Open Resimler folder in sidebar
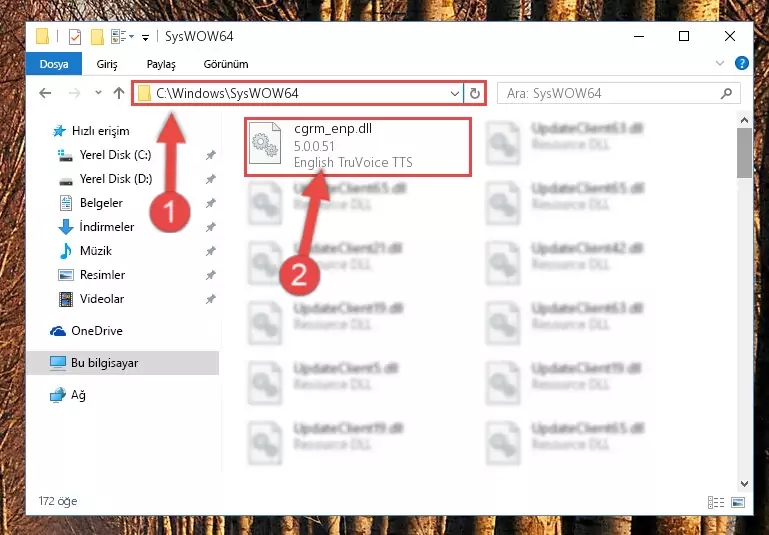Viewport: 769px width, 535px height. point(102,275)
